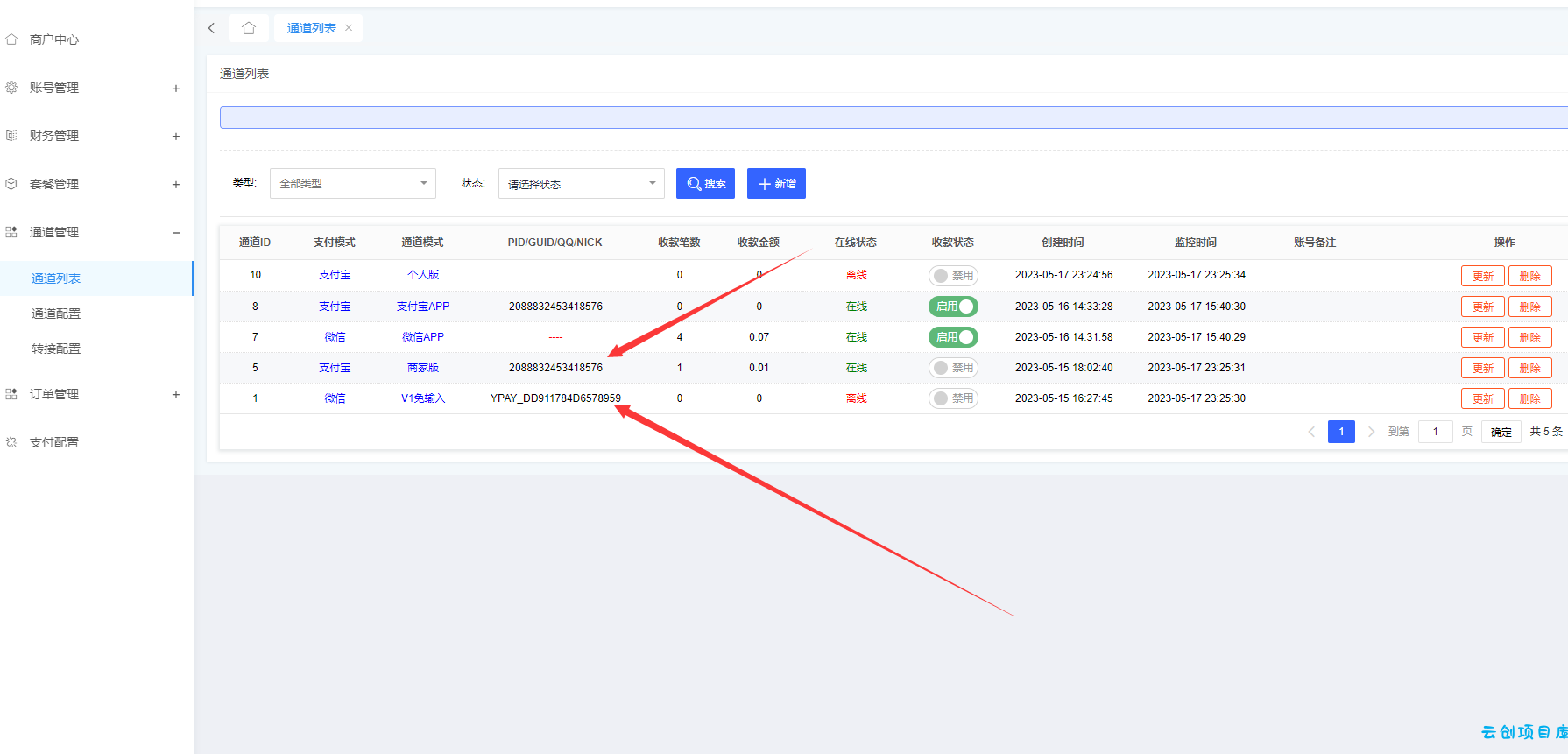1568x754 pixels.
Task: Click 删除 for channel 10
Action: 1530,276
